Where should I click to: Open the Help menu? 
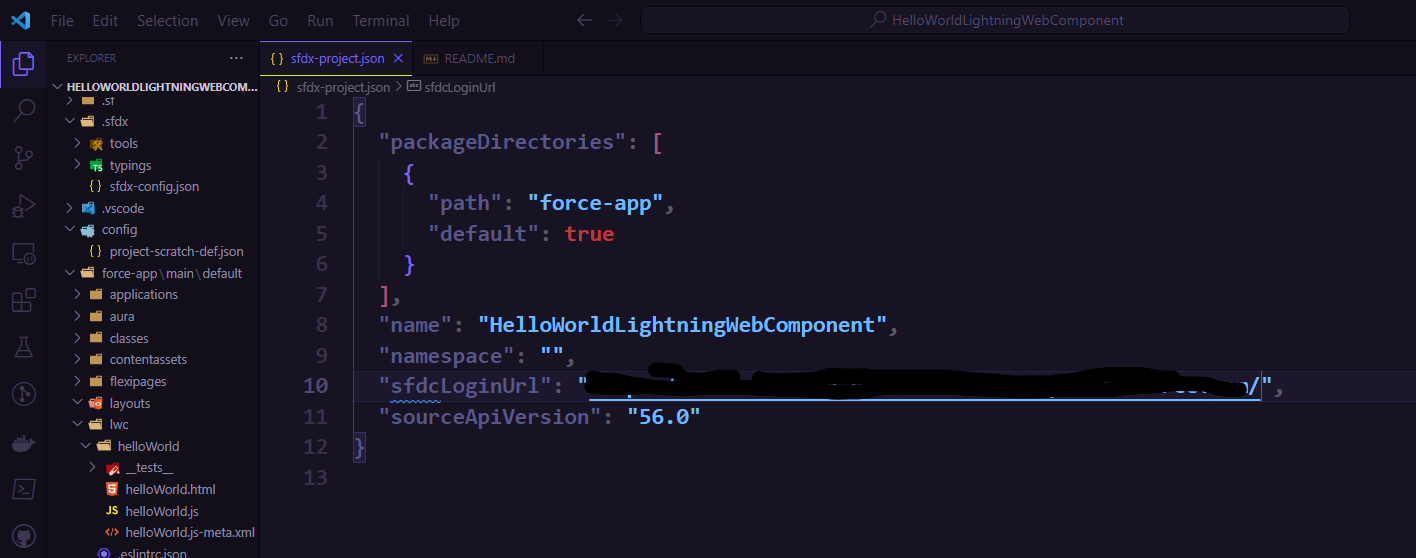444,20
